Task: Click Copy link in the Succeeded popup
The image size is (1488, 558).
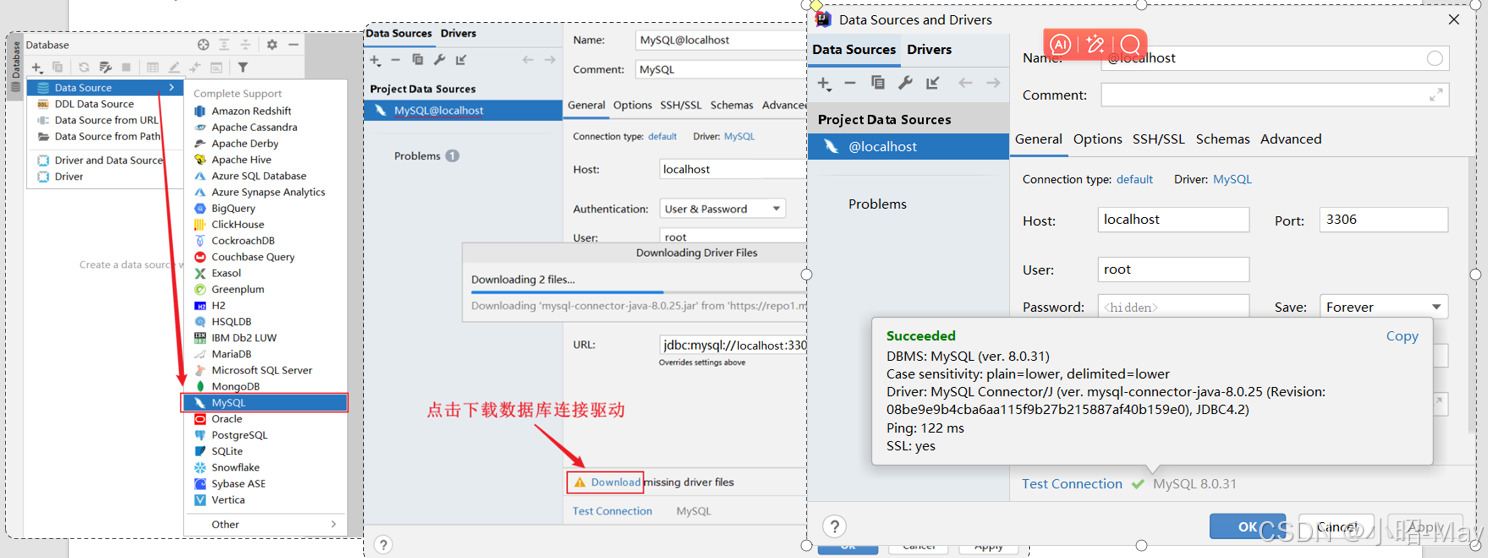Action: (x=1402, y=336)
